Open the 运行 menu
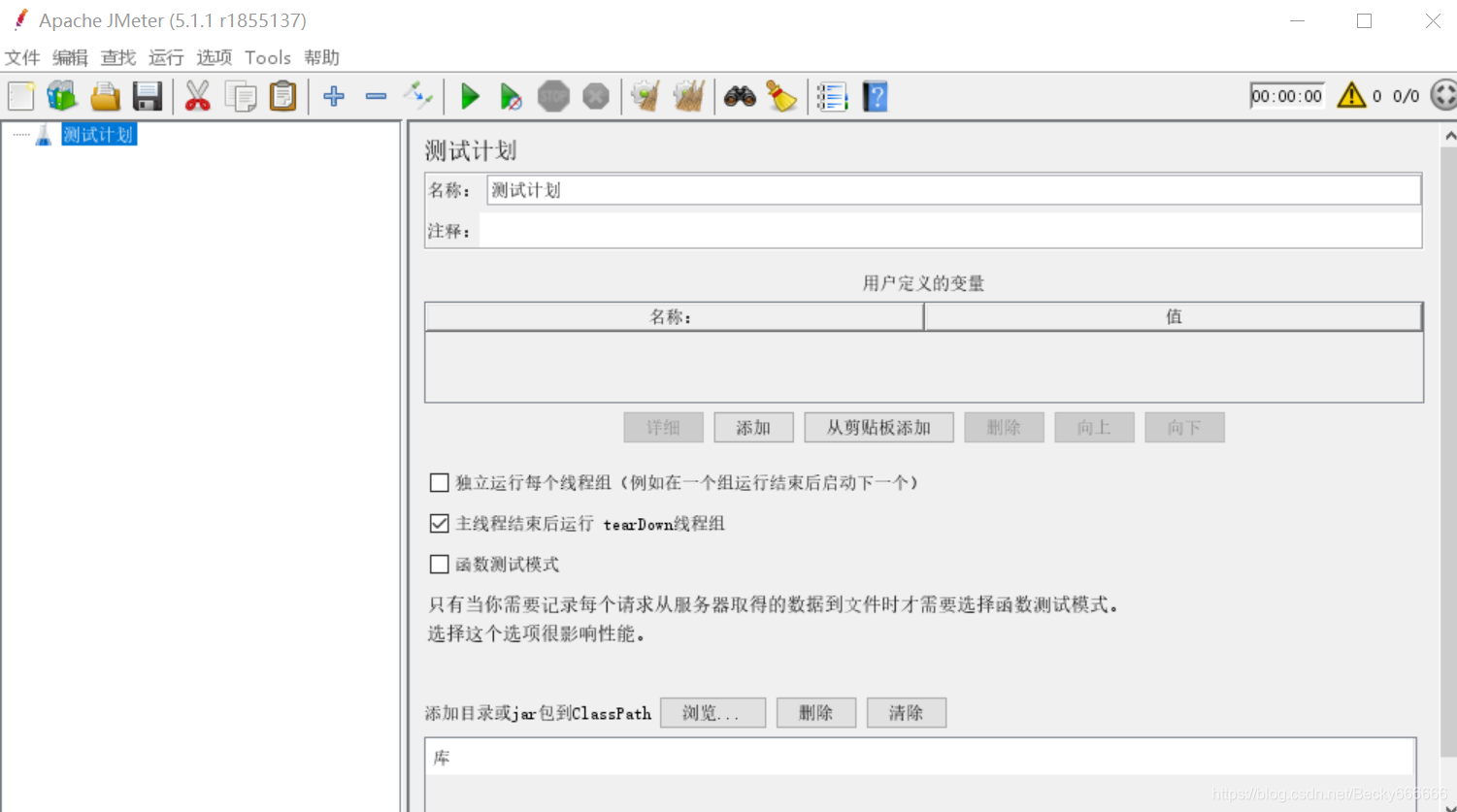 pos(166,57)
